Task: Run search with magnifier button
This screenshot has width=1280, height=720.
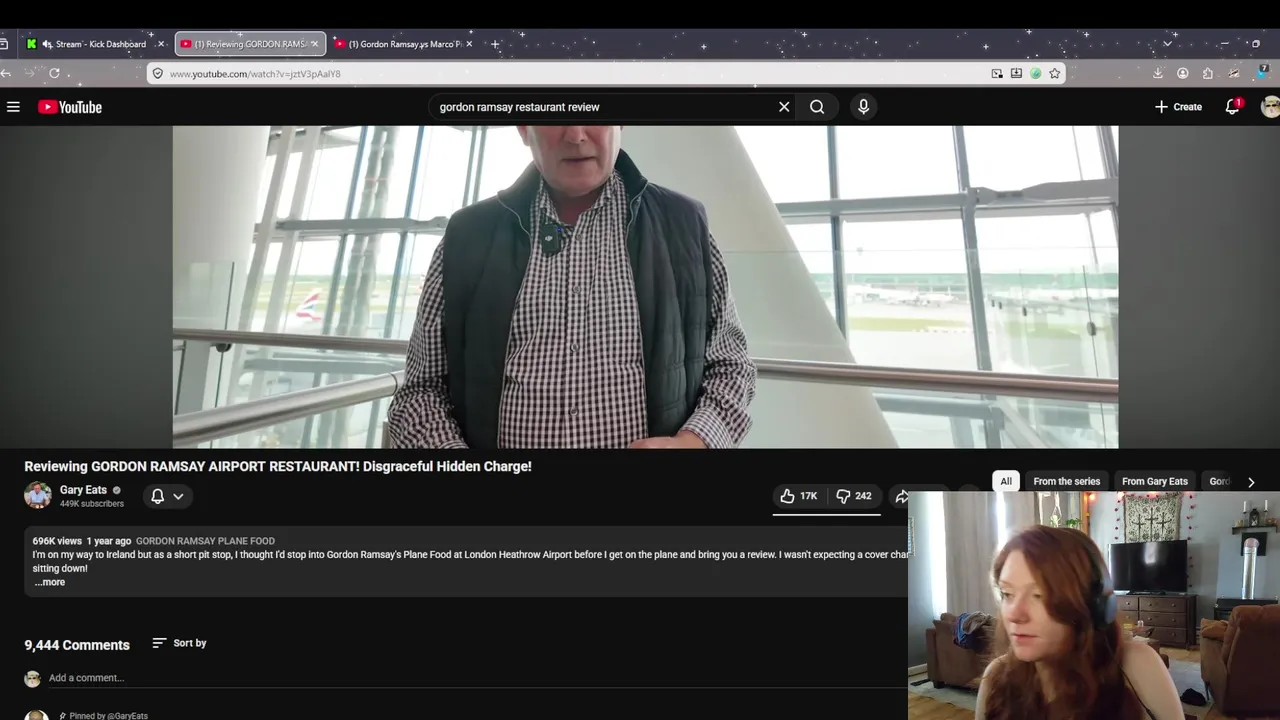Action: pos(817,107)
